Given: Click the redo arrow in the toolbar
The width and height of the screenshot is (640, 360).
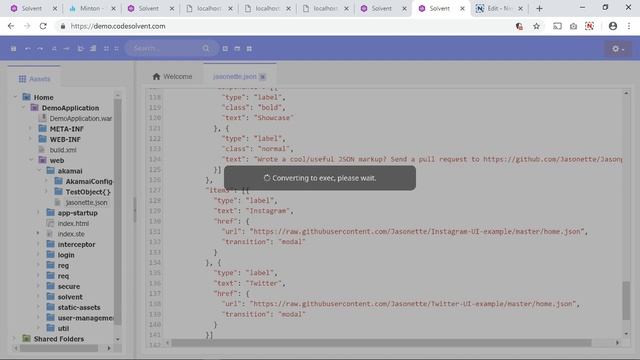Looking at the screenshot, I should tap(40, 49).
